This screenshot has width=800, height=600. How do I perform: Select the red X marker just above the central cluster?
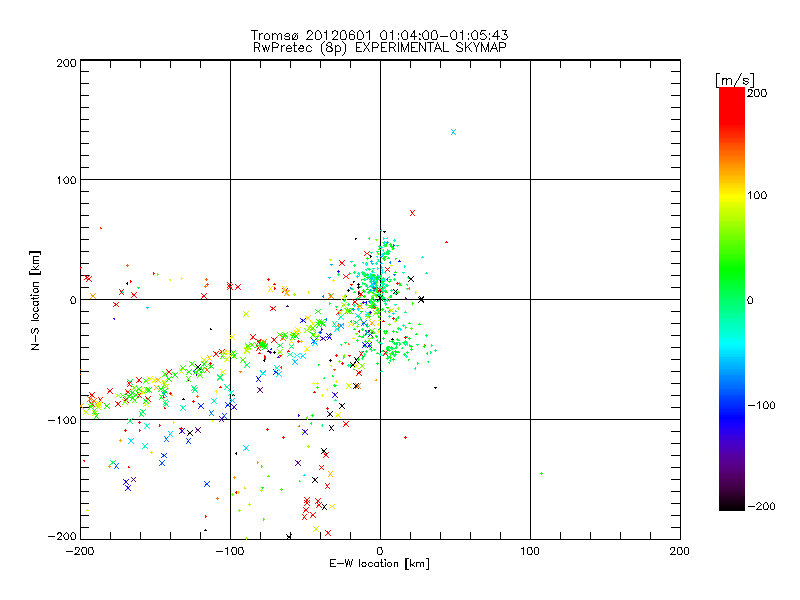click(412, 213)
